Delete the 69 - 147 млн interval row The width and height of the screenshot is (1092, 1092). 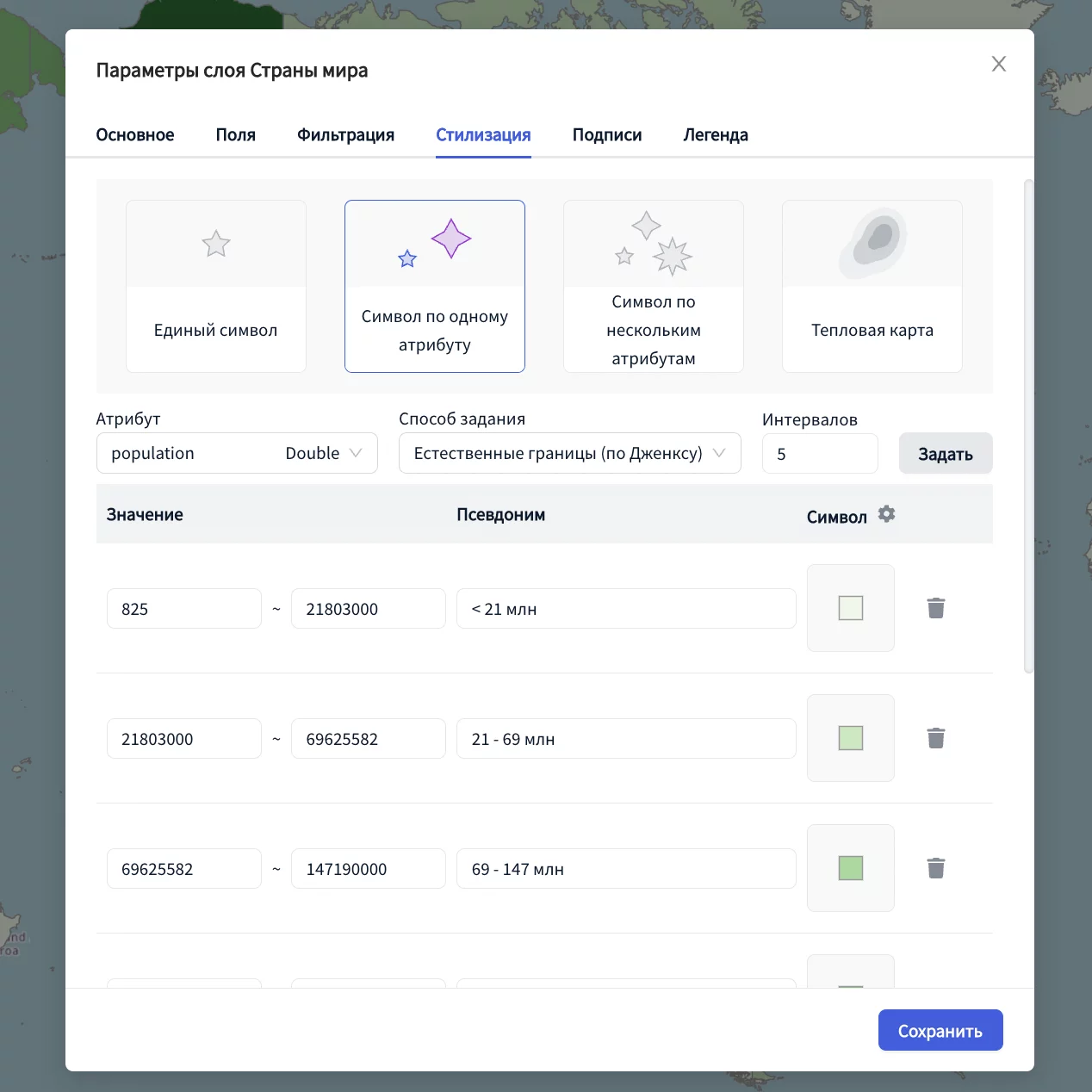[935, 868]
